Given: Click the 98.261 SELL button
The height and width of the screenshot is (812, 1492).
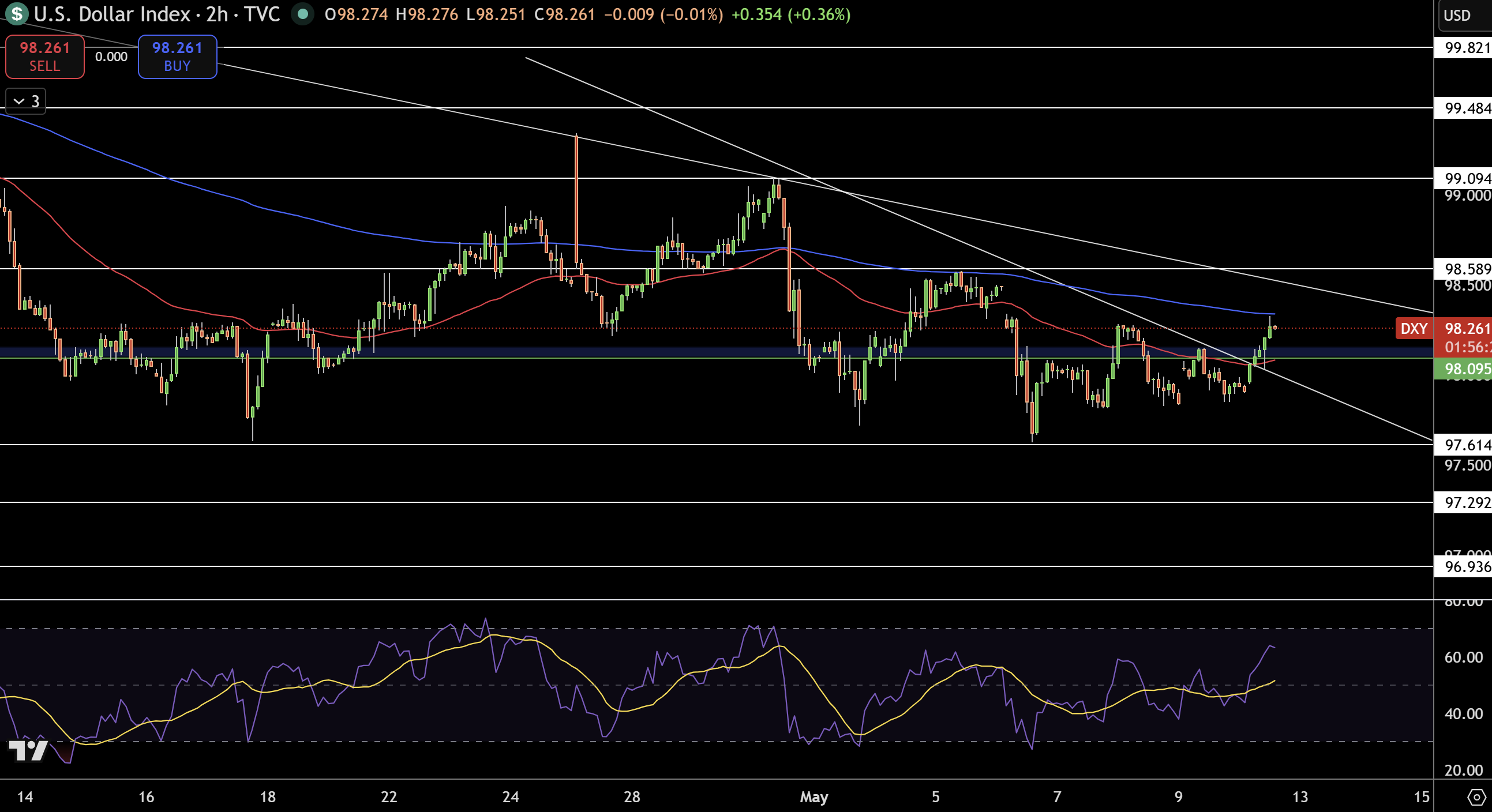Looking at the screenshot, I should (x=45, y=57).
